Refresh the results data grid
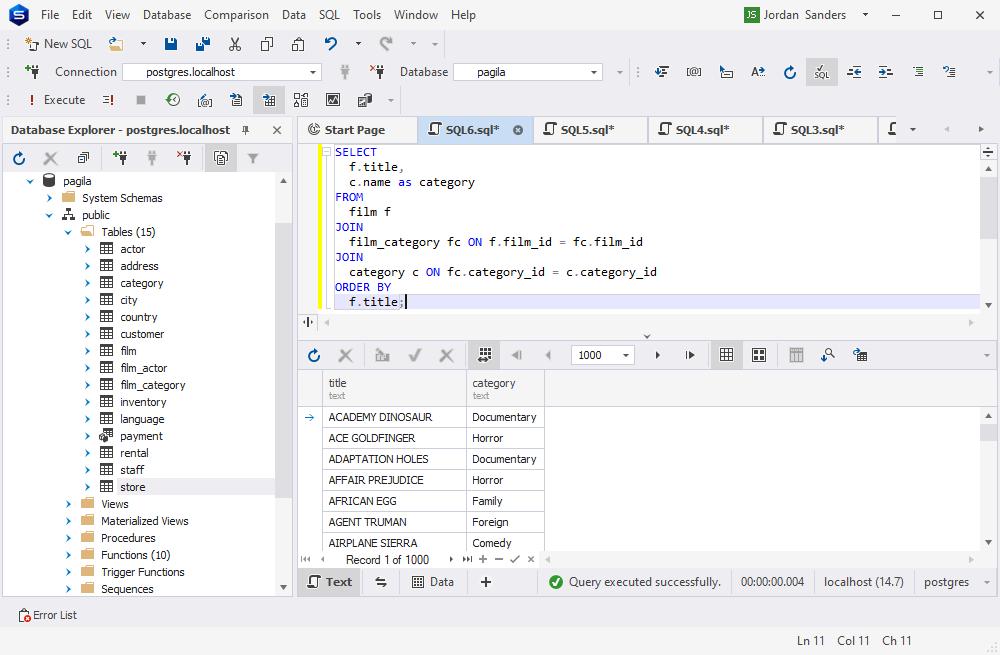The height and width of the screenshot is (655, 1000). point(313,355)
